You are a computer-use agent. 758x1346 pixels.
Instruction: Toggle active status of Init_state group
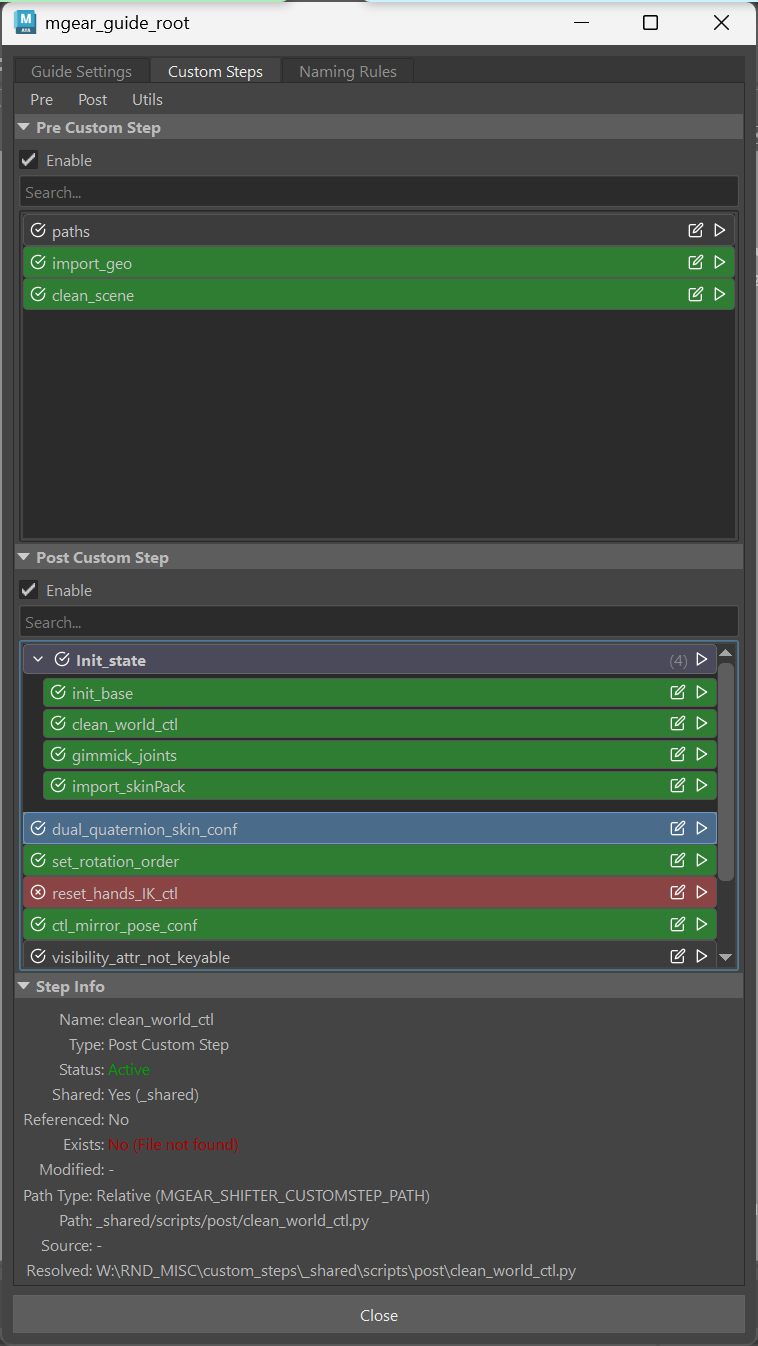pos(62,660)
